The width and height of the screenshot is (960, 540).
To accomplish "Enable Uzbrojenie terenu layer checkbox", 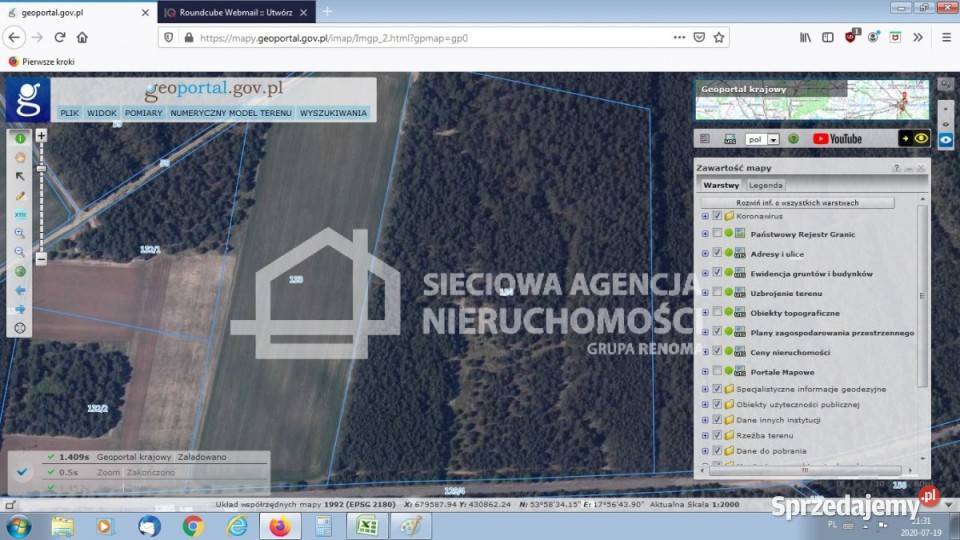I will (717, 292).
